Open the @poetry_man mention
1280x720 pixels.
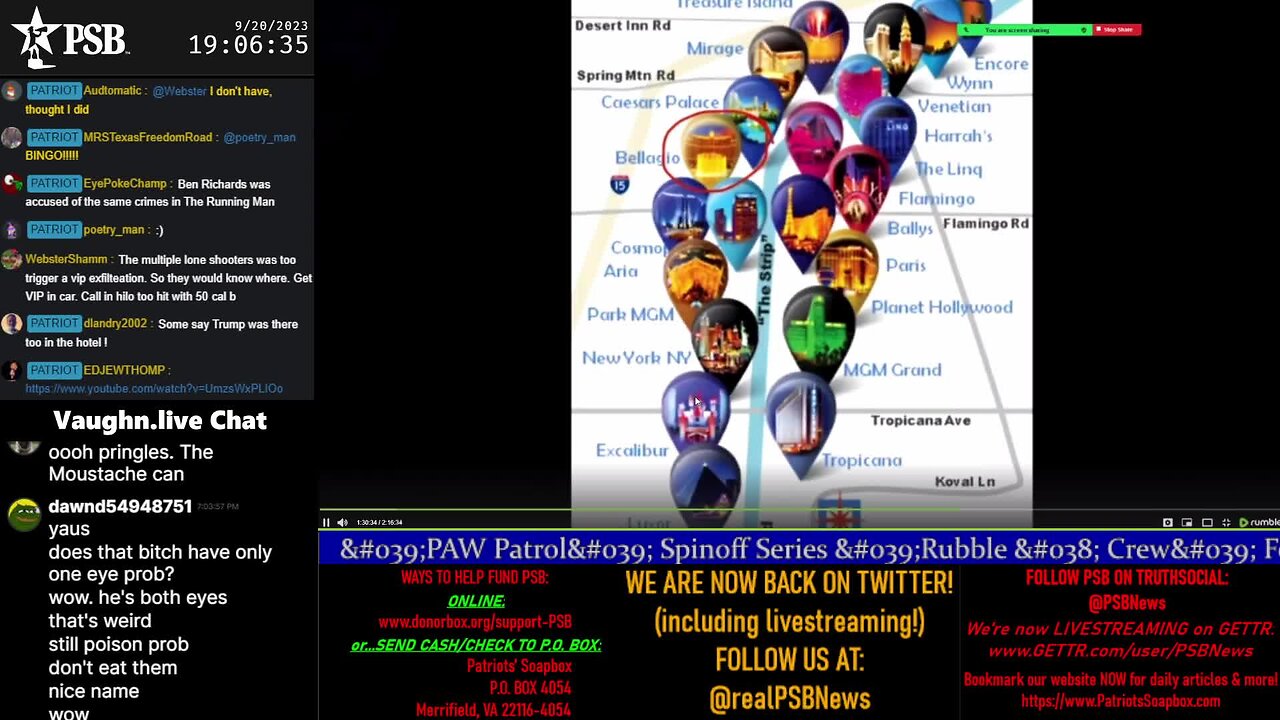click(x=259, y=137)
